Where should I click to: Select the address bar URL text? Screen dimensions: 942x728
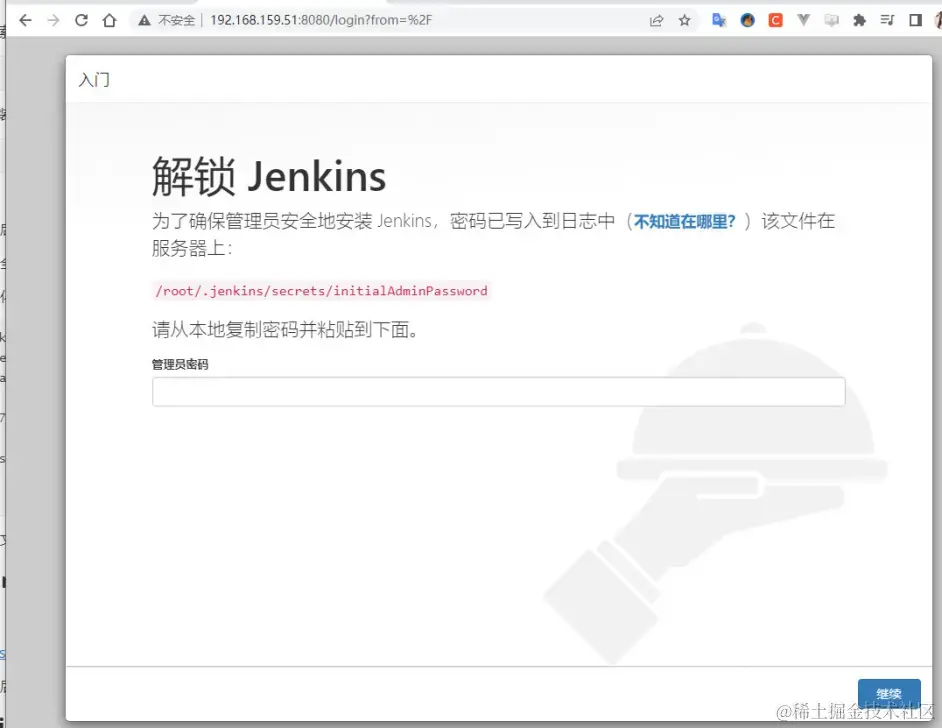click(x=321, y=20)
